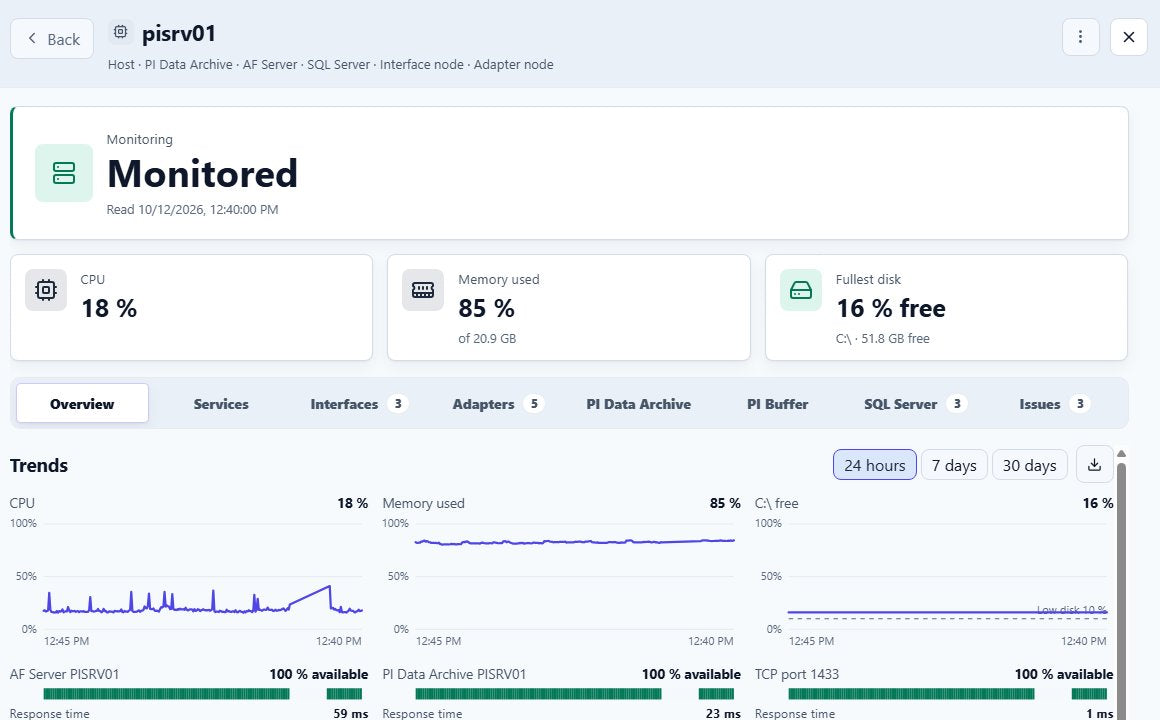This screenshot has width=1160, height=720.
Task: Switch to the Overview tab
Action: point(82,403)
